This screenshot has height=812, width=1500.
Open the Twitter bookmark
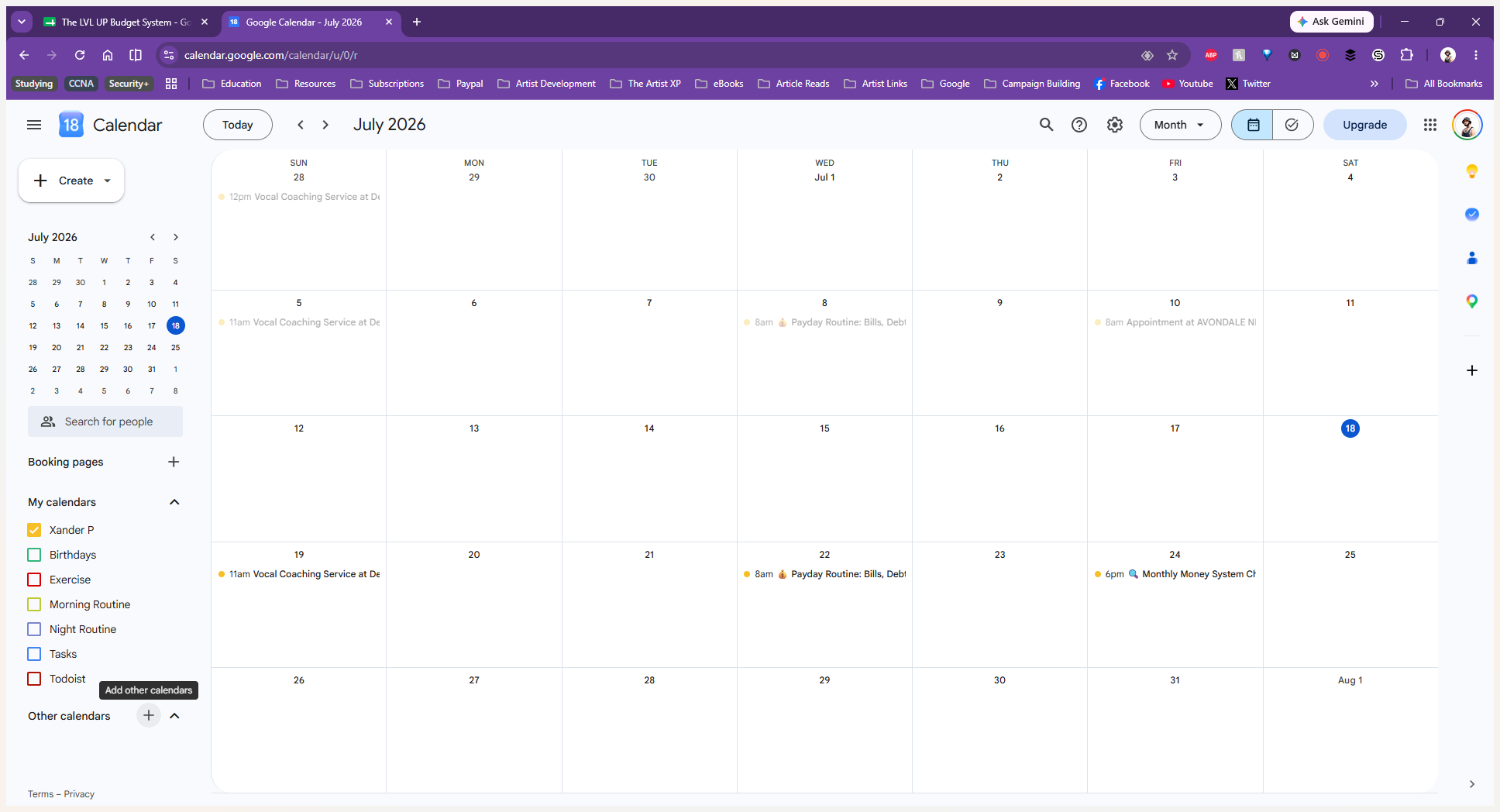pyautogui.click(x=1248, y=84)
